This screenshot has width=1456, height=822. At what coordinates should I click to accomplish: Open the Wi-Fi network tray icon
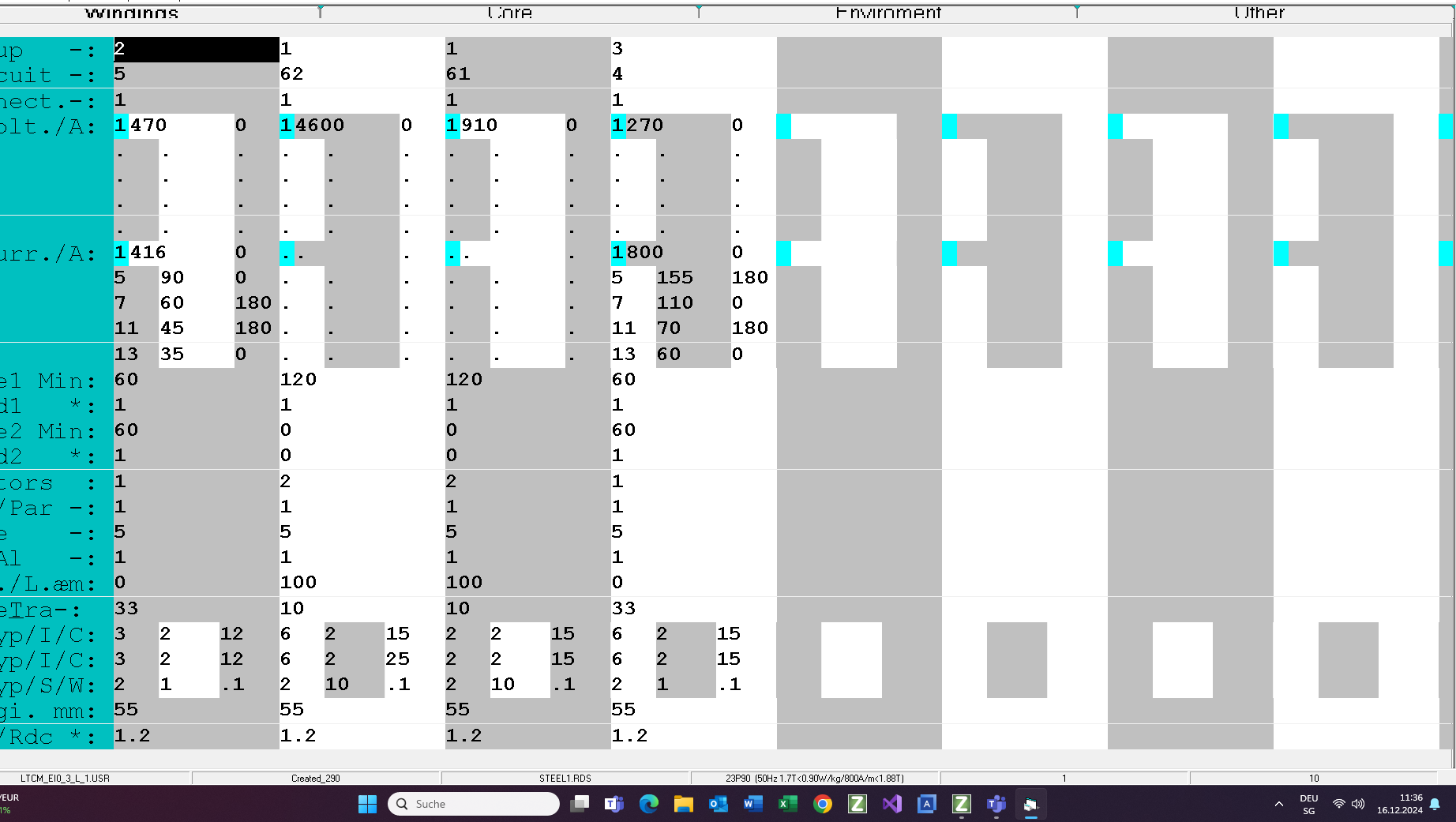pyautogui.click(x=1338, y=804)
